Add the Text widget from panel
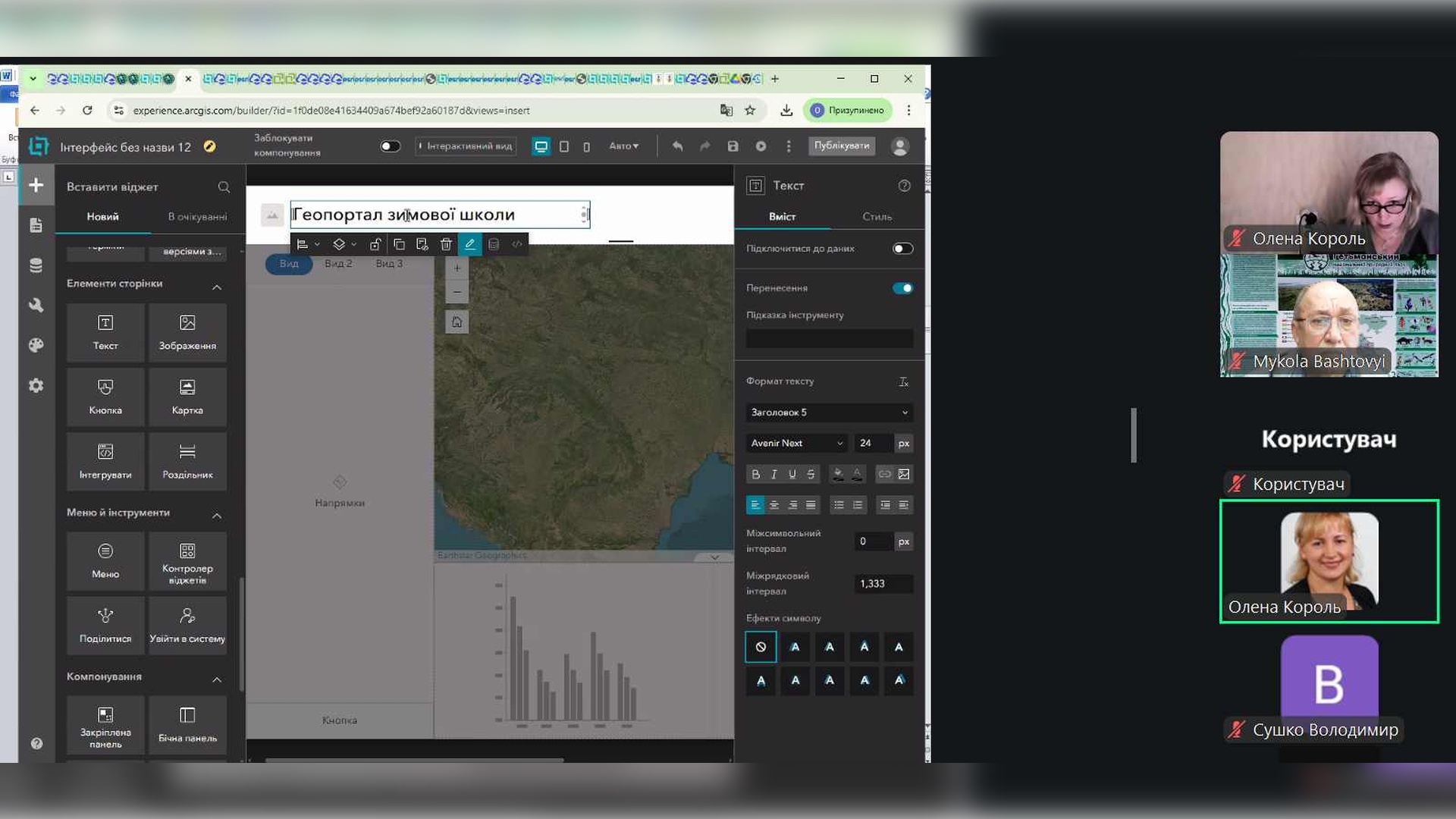The height and width of the screenshot is (819, 1456). (x=105, y=331)
